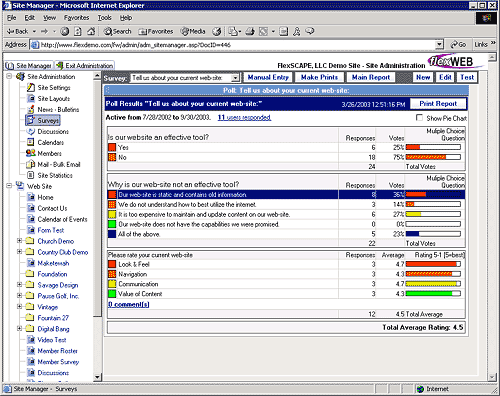Viewport: 500px width, 396px height.
Task: Collapse the Web Site tree node
Action: click(x=9, y=186)
